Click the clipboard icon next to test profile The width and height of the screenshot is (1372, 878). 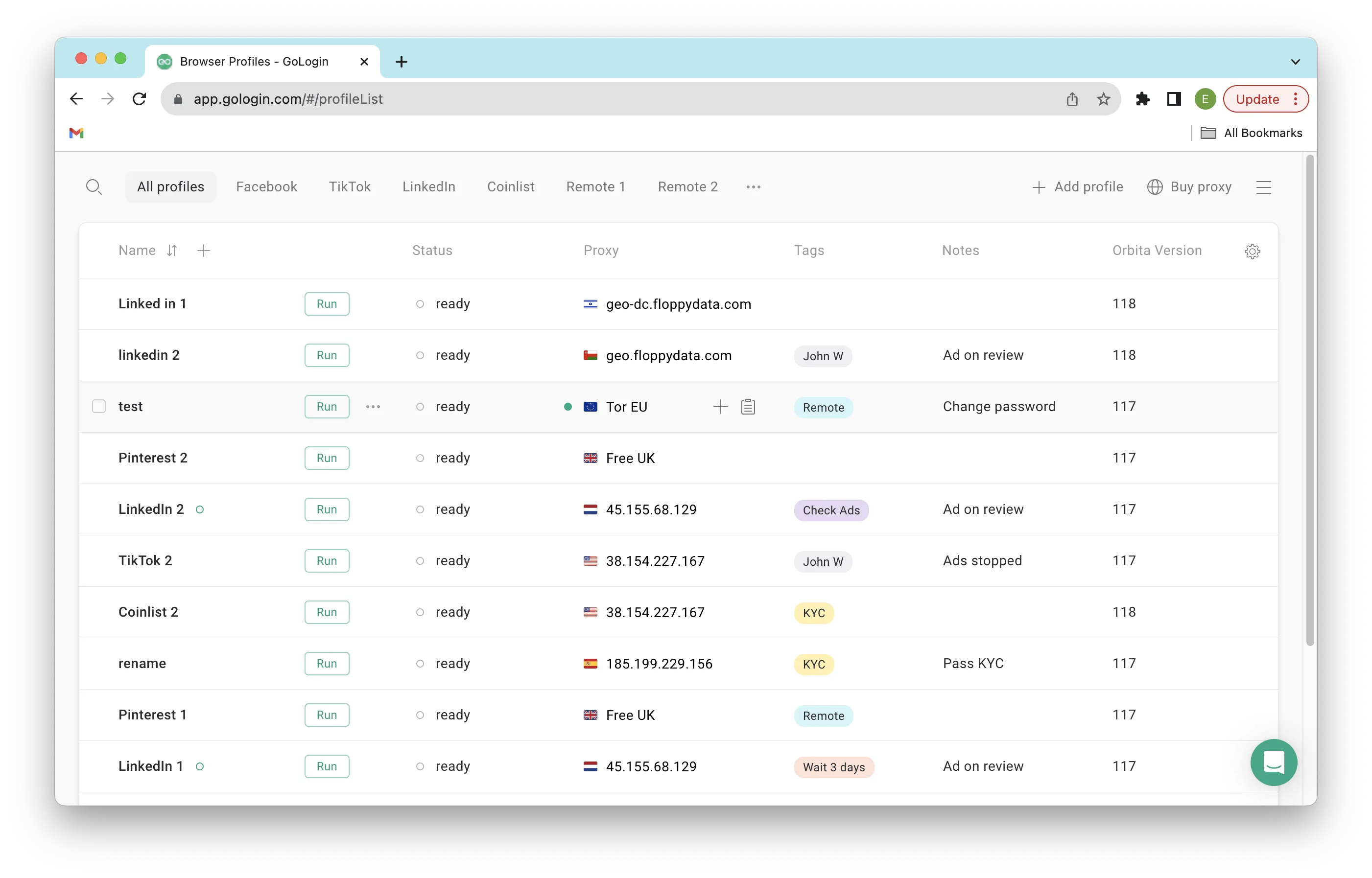point(748,405)
